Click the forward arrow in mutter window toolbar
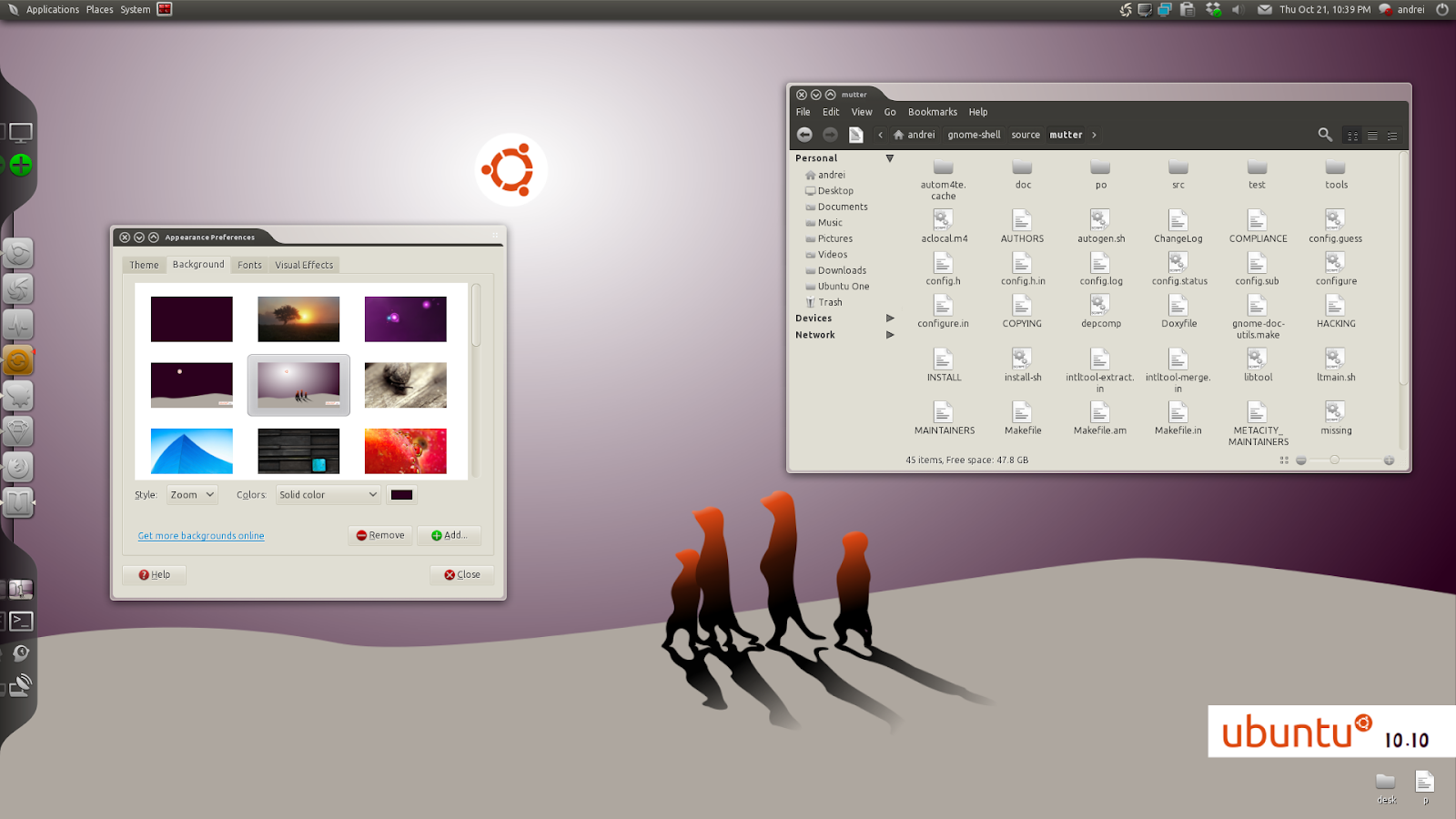Screen dimensions: 1456x819 tap(830, 135)
